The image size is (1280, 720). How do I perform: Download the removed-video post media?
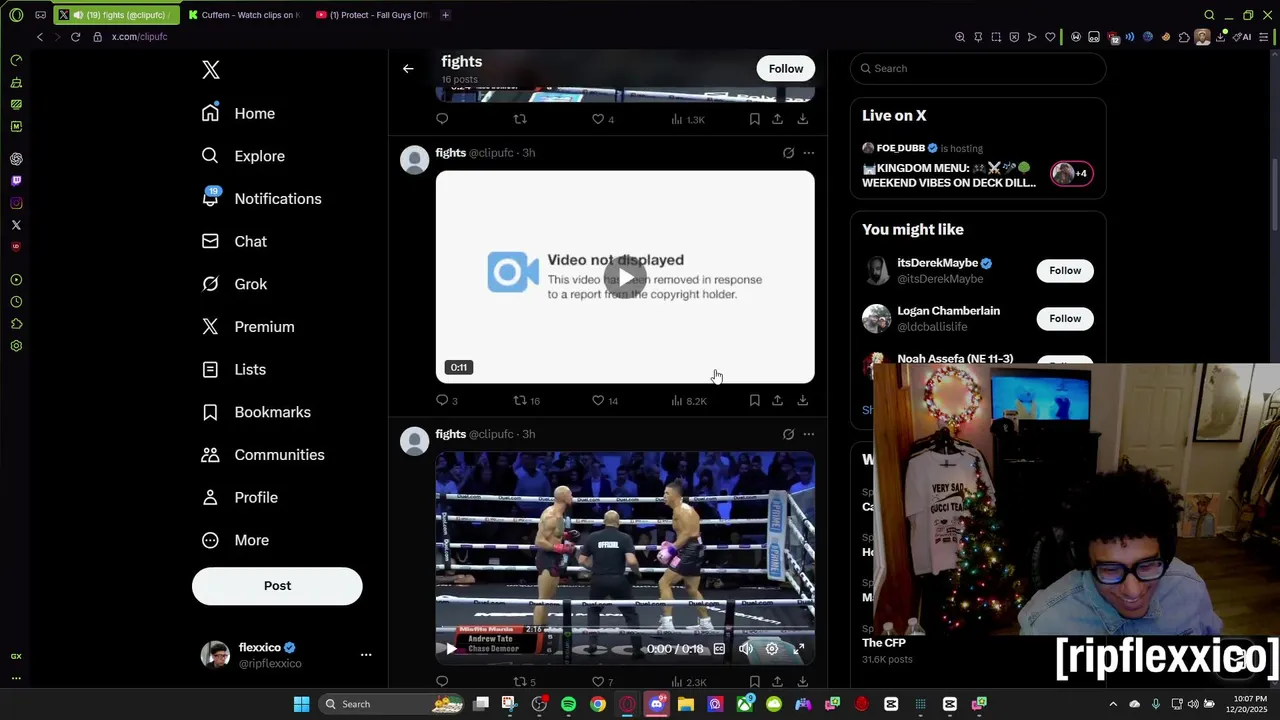[802, 400]
